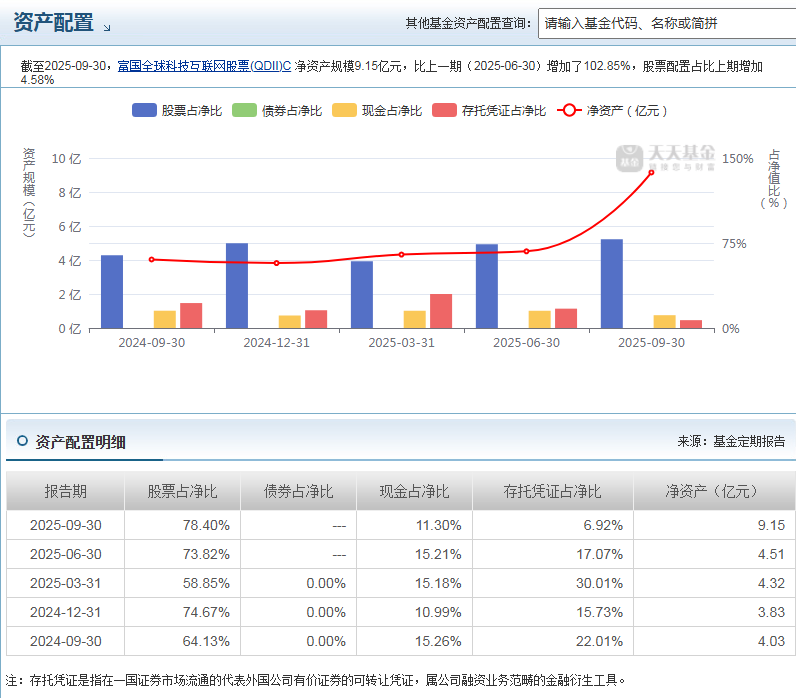This screenshot has height=698, width=796.
Task: Click the 6.92% depositary receipt cell
Action: pyautogui.click(x=553, y=525)
